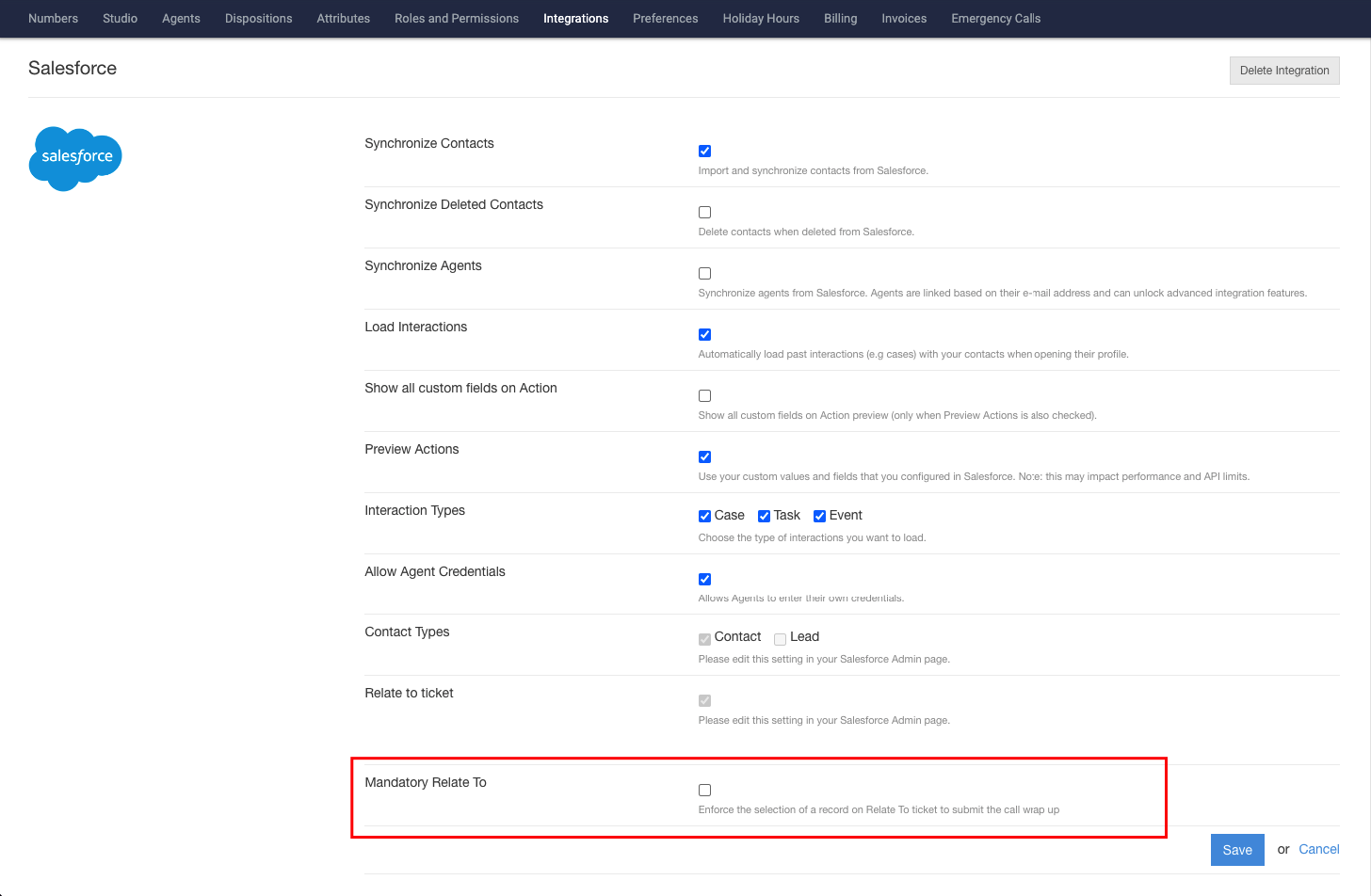Select the Integrations tab

[575, 18]
